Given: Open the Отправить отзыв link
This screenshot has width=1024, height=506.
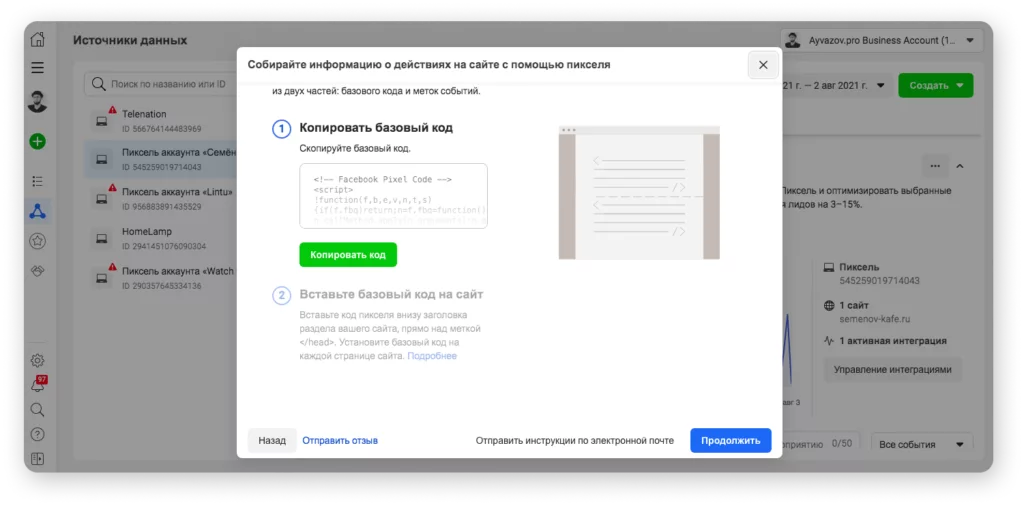Looking at the screenshot, I should [340, 441].
